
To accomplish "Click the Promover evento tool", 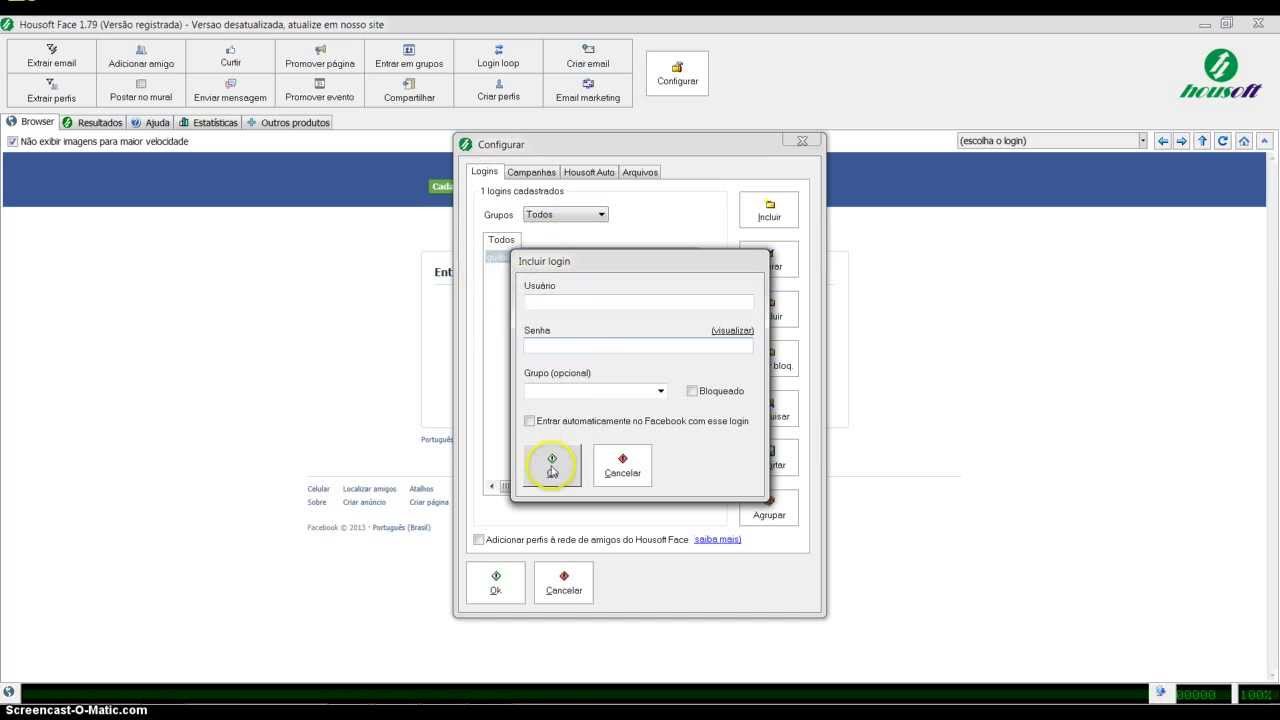I will [x=320, y=90].
